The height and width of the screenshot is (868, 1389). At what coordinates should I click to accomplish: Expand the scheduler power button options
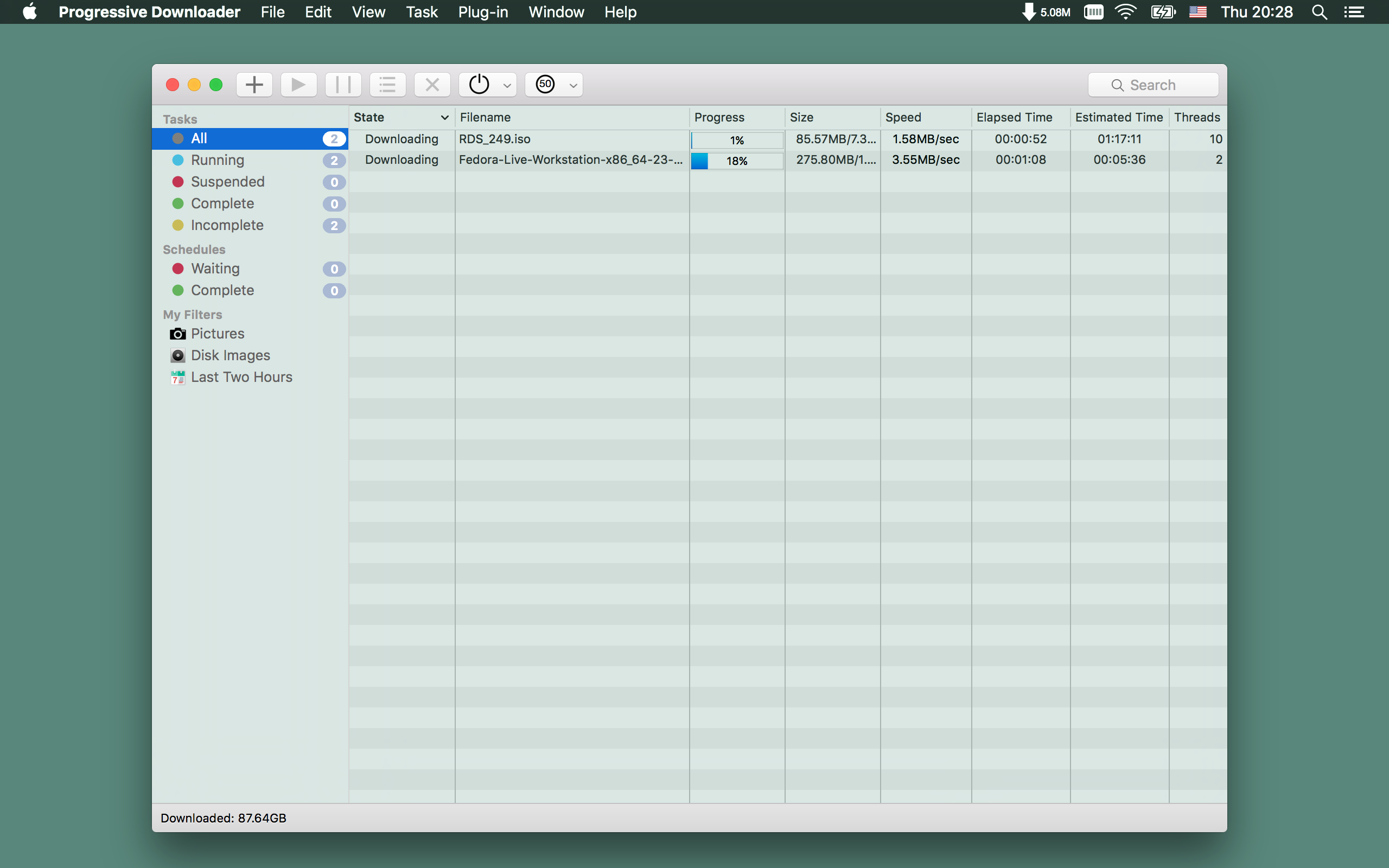click(x=506, y=84)
